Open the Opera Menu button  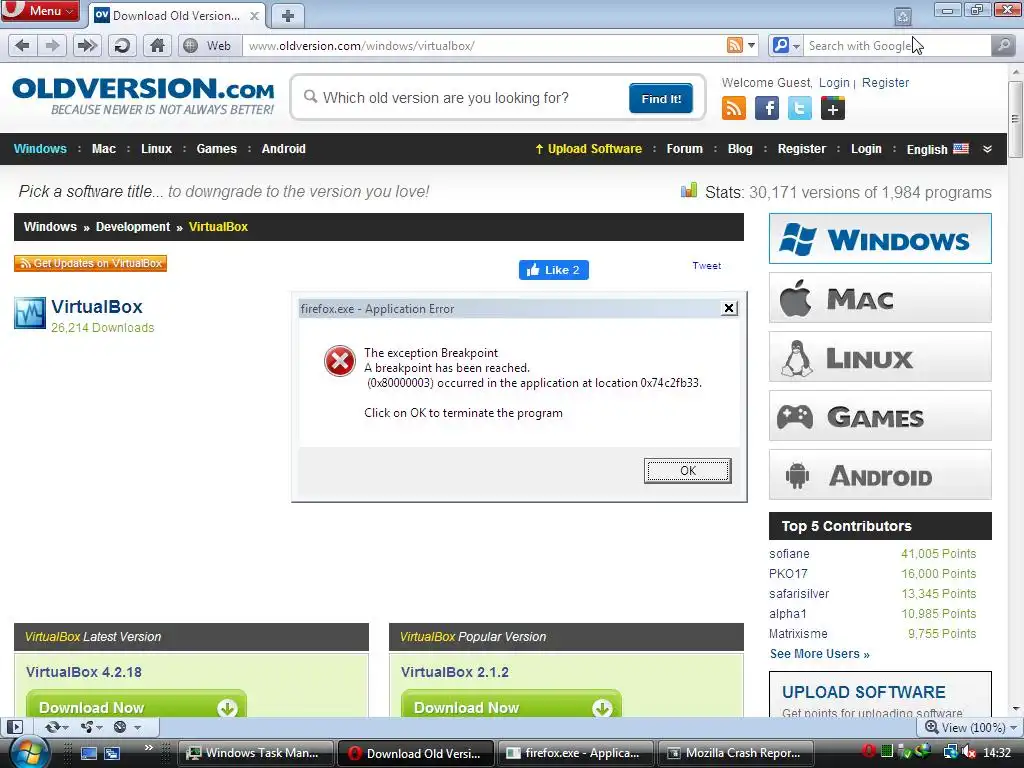tap(40, 10)
